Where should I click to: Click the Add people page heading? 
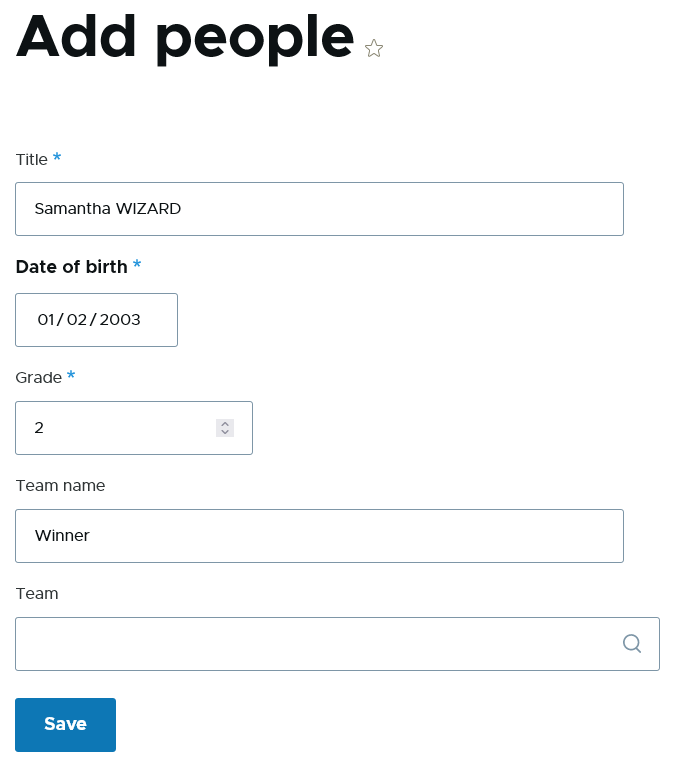[185, 38]
